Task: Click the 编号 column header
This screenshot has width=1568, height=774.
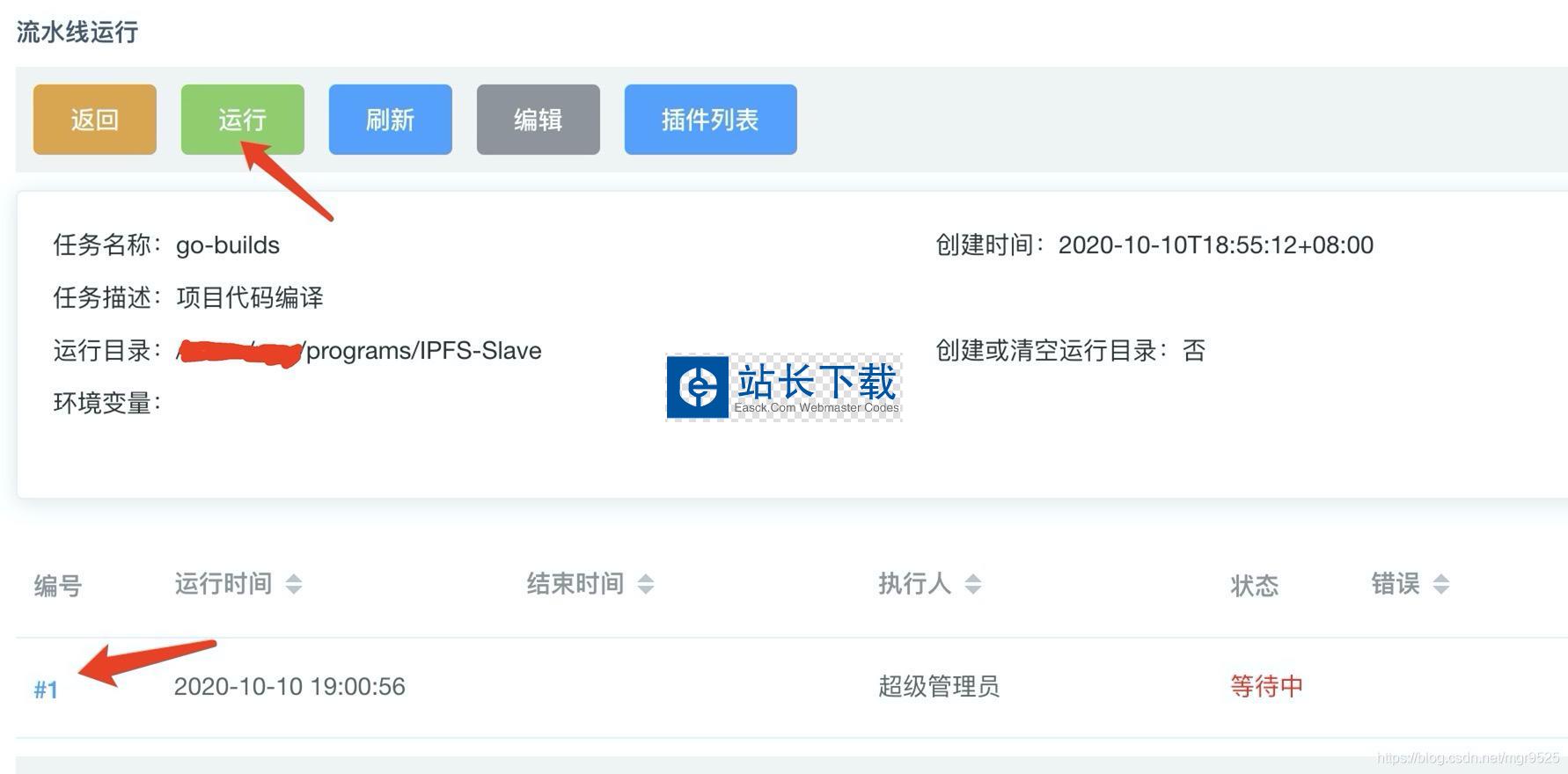Action: click(x=58, y=586)
